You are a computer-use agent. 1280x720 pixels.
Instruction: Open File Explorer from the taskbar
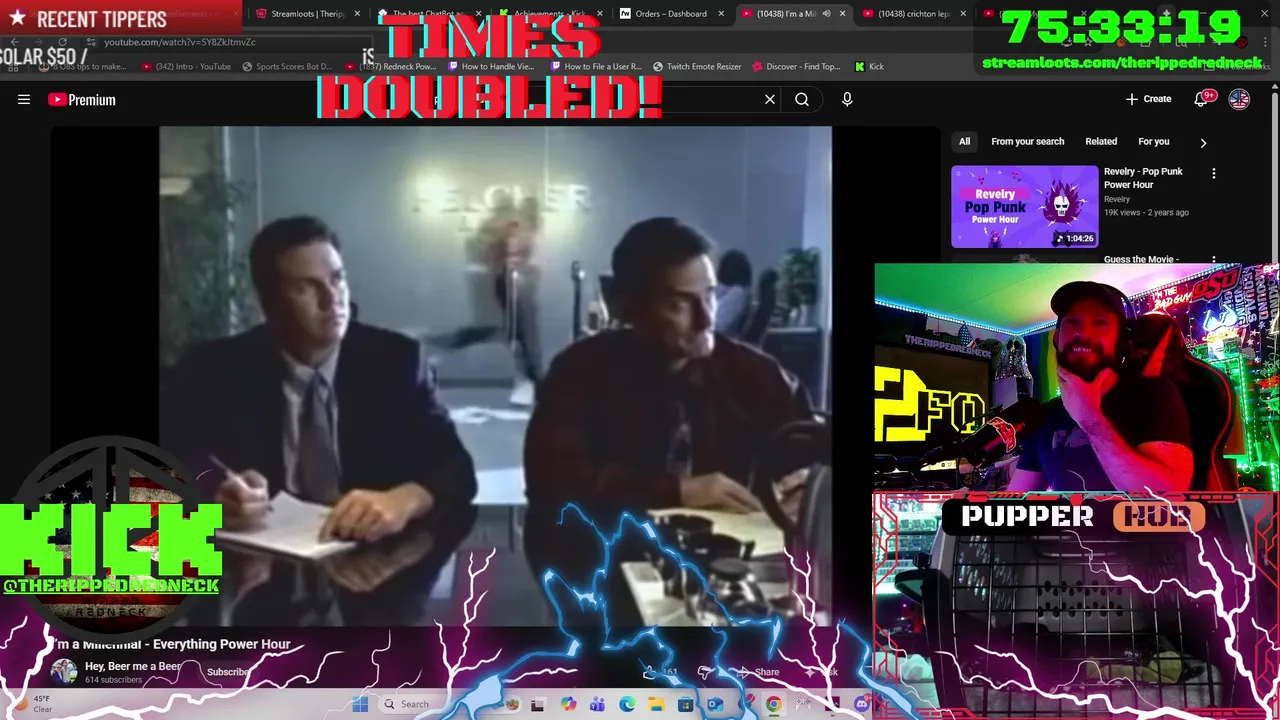[656, 704]
